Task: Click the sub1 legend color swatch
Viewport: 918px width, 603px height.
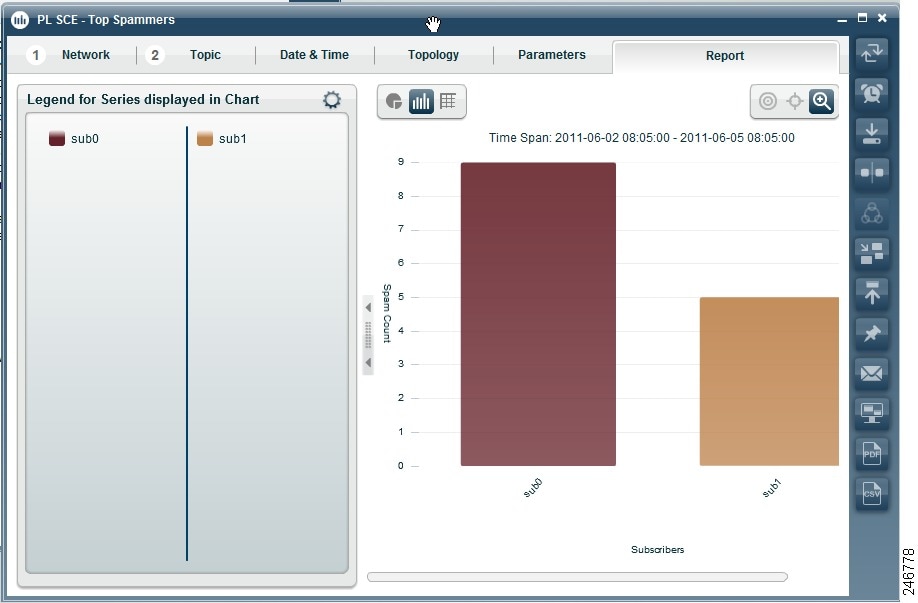Action: 205,138
